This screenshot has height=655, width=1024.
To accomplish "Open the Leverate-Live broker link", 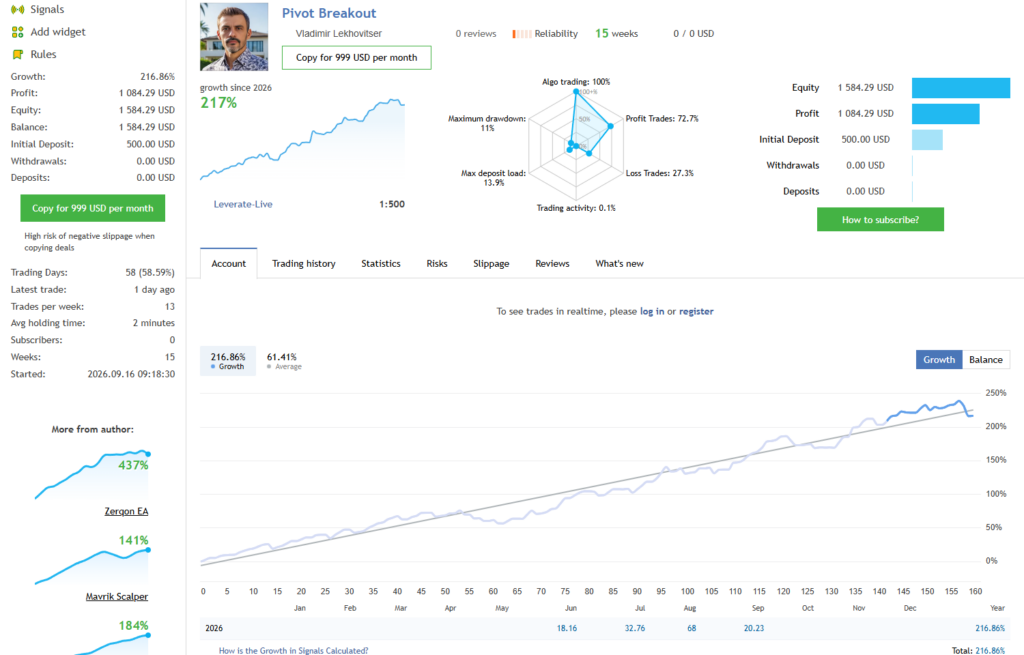I will pos(243,204).
